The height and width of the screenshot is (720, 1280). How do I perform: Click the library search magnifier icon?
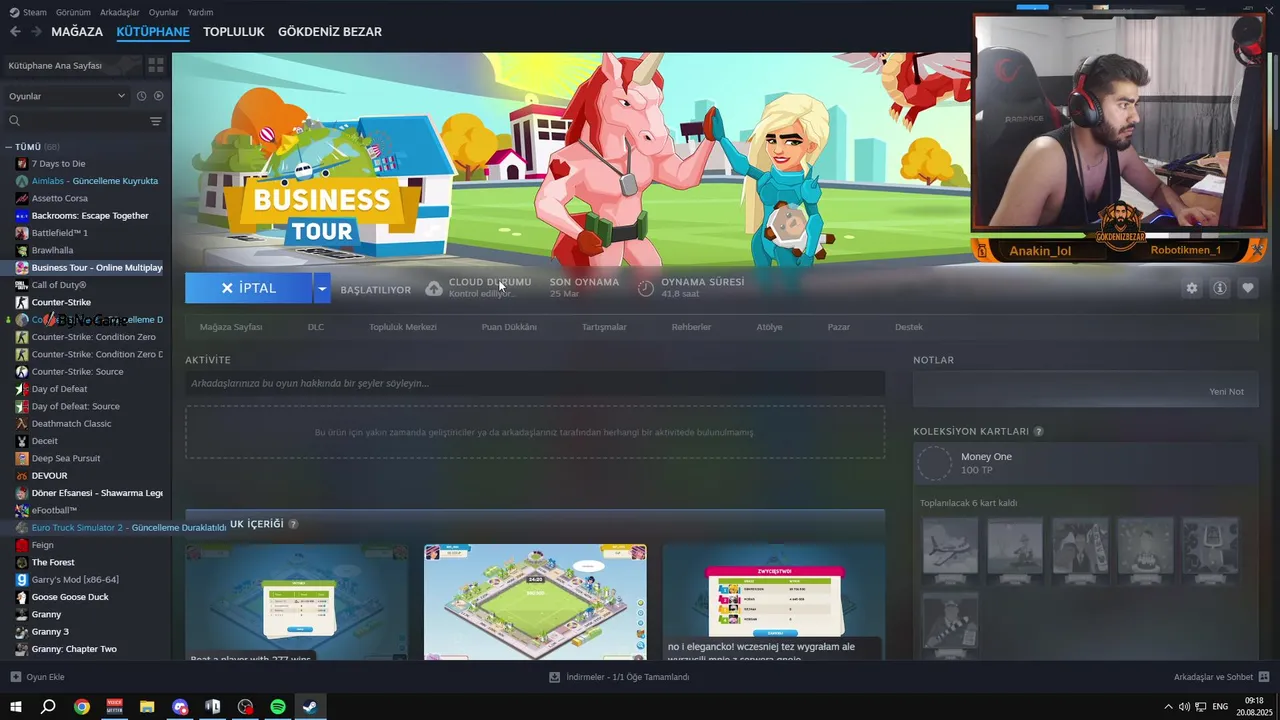point(14,121)
